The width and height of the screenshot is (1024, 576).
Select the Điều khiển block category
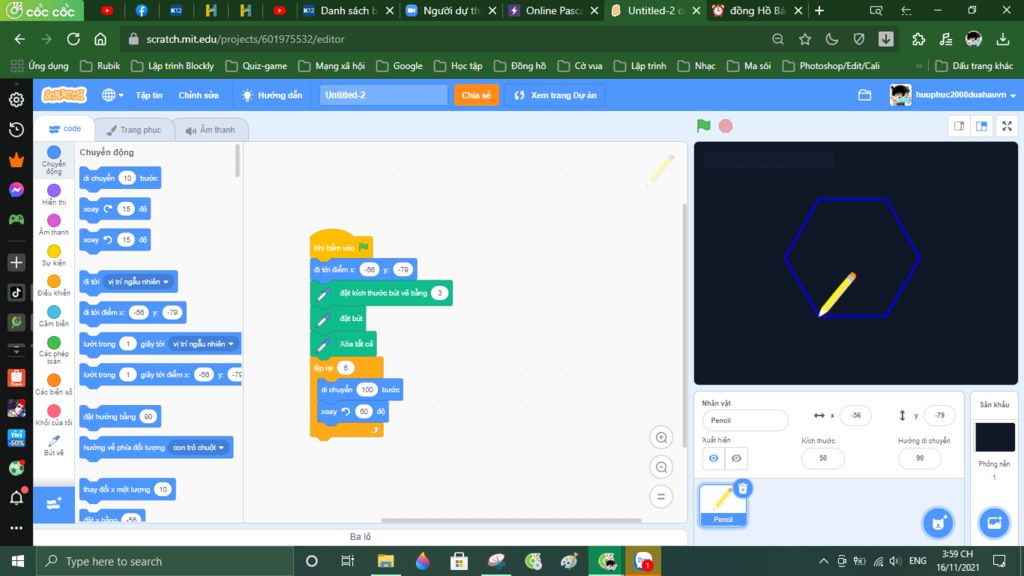54,285
